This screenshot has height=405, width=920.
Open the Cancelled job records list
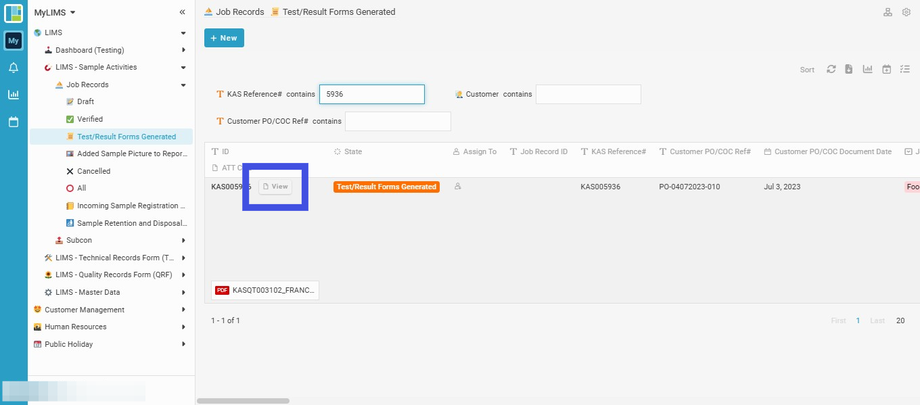[93, 171]
